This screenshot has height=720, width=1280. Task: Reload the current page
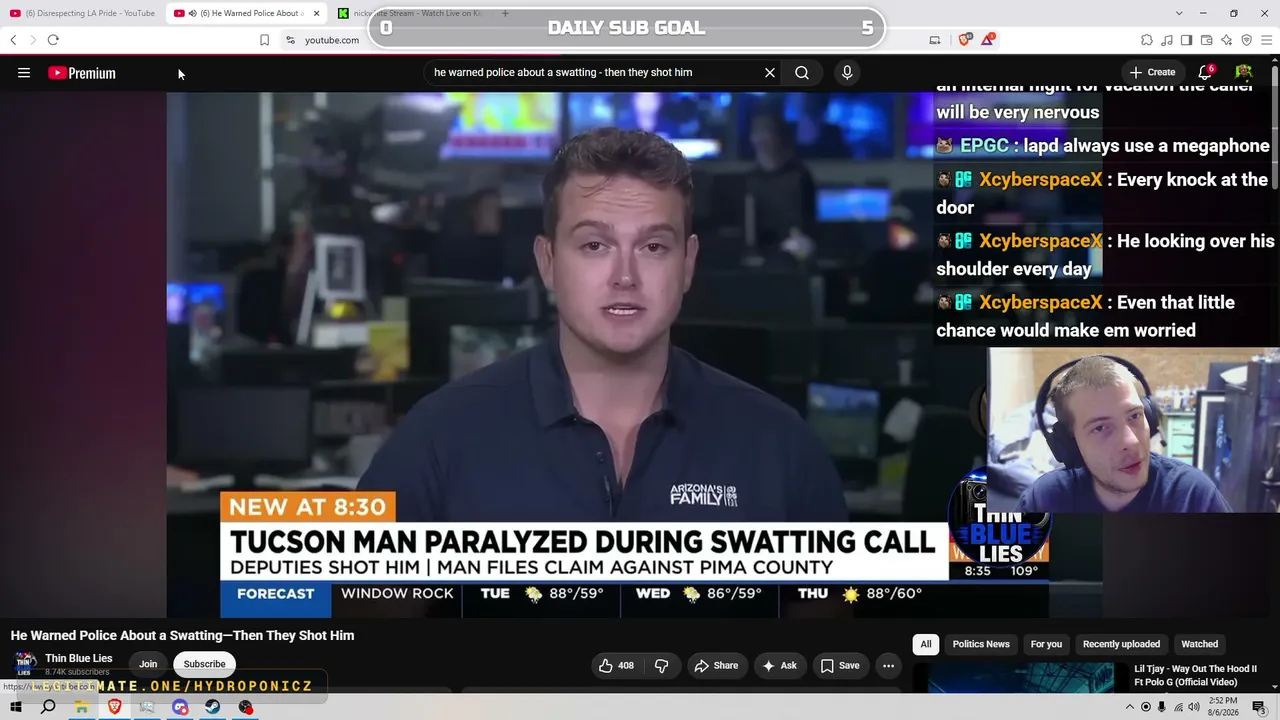(x=53, y=40)
